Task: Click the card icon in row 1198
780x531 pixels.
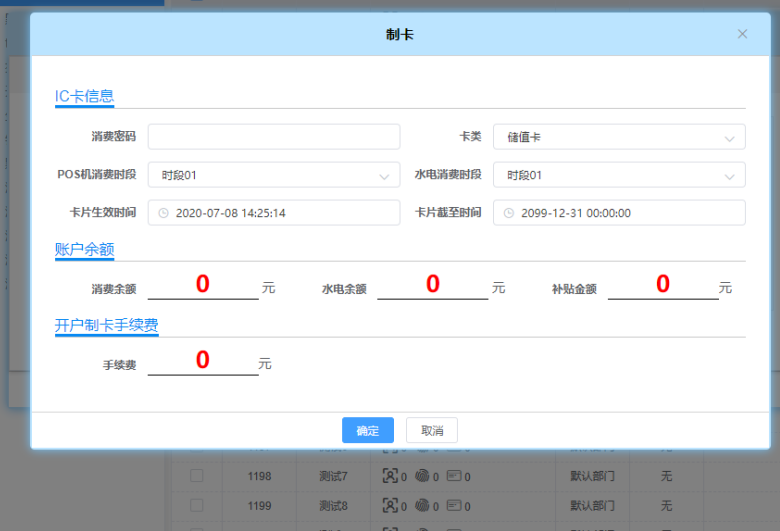Action: (454, 477)
